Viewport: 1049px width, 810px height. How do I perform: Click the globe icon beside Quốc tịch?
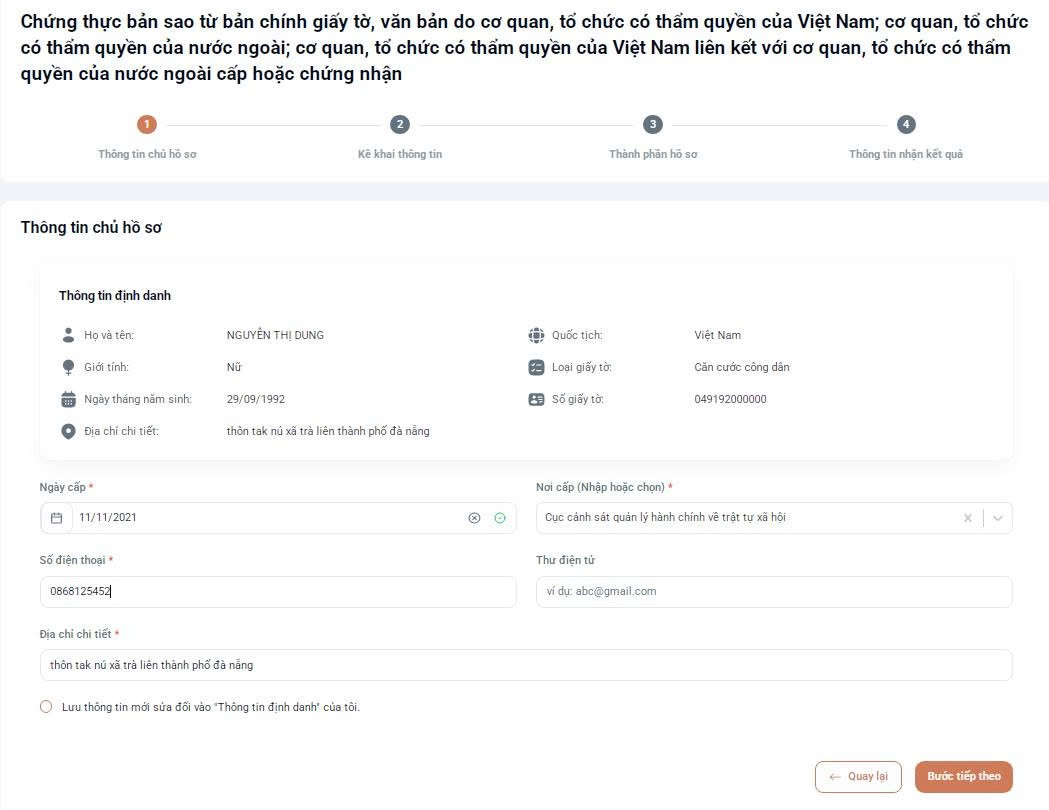point(537,335)
